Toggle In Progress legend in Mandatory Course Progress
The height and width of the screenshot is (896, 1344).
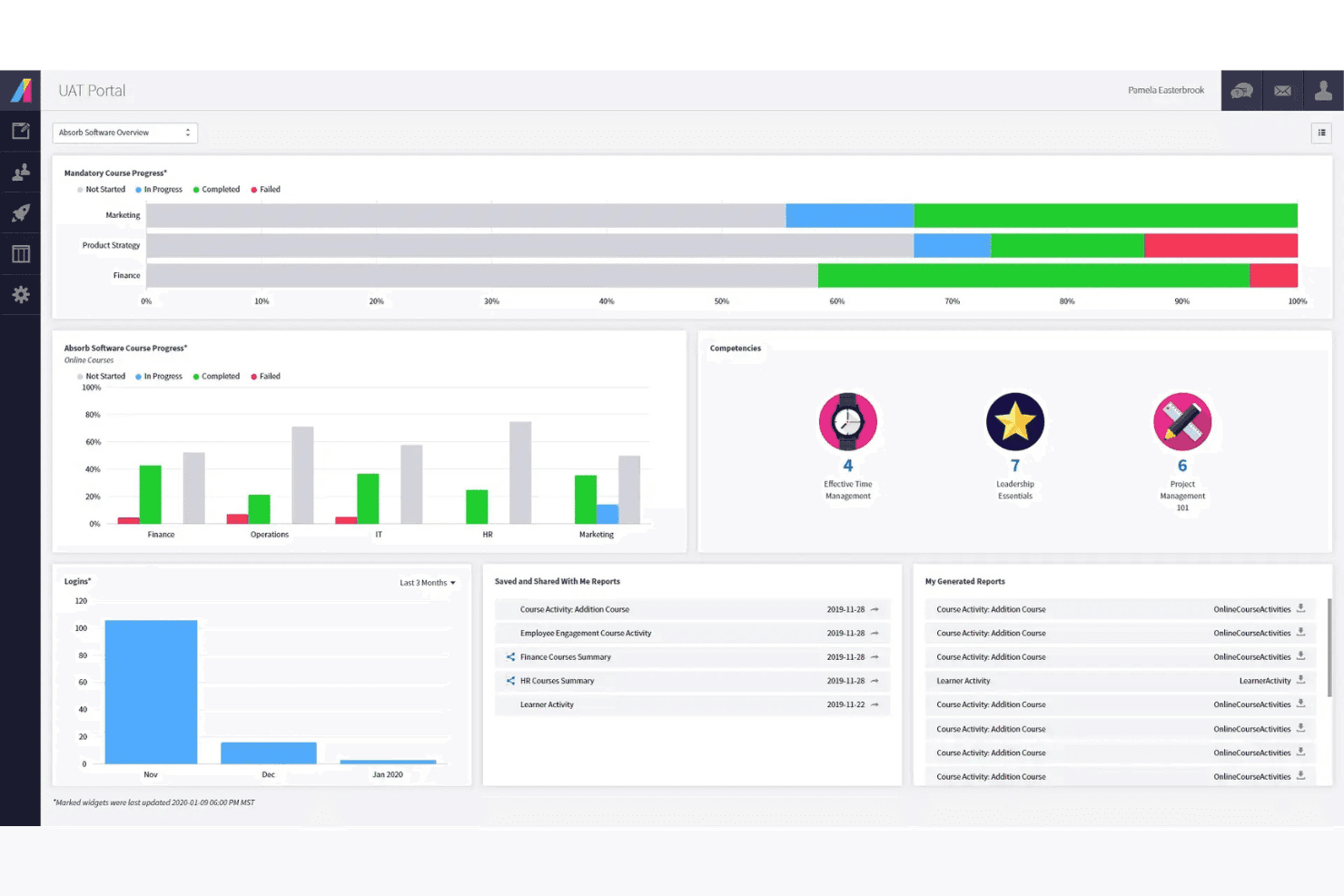click(x=159, y=190)
